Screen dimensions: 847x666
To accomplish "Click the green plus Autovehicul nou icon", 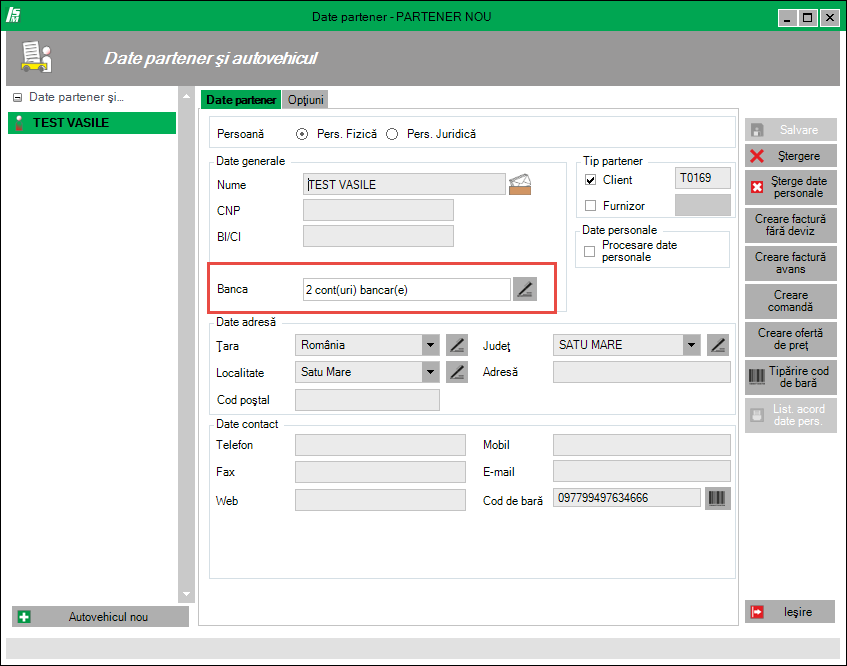I will 25,617.
